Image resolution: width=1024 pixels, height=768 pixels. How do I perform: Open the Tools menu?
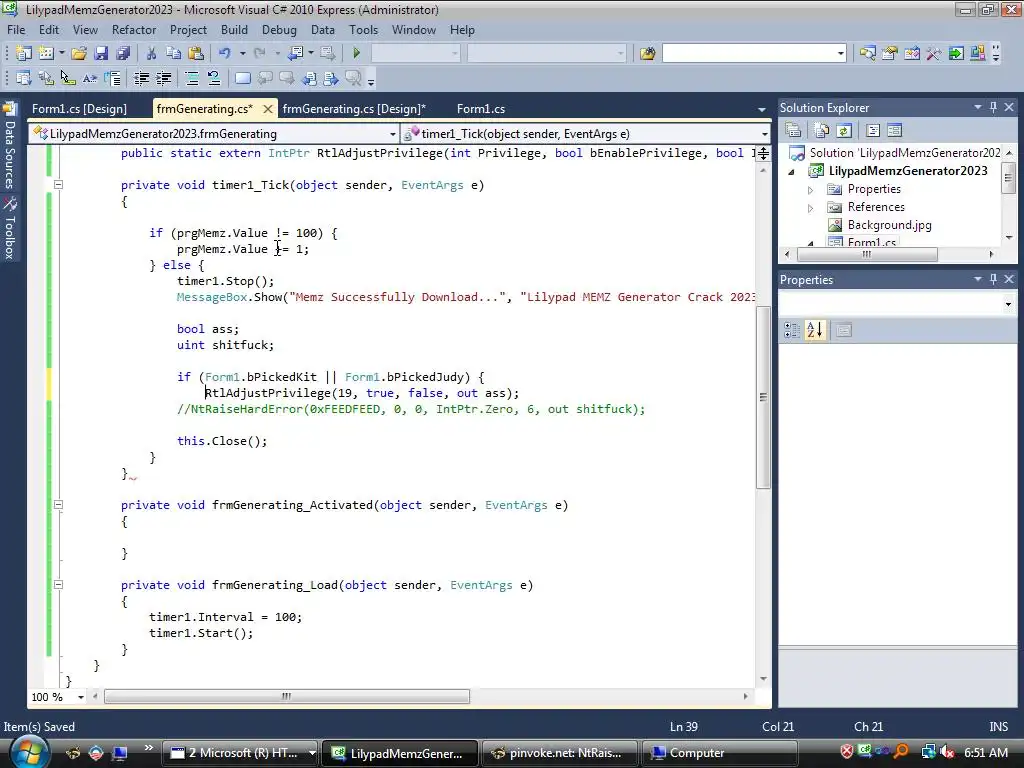tap(363, 30)
